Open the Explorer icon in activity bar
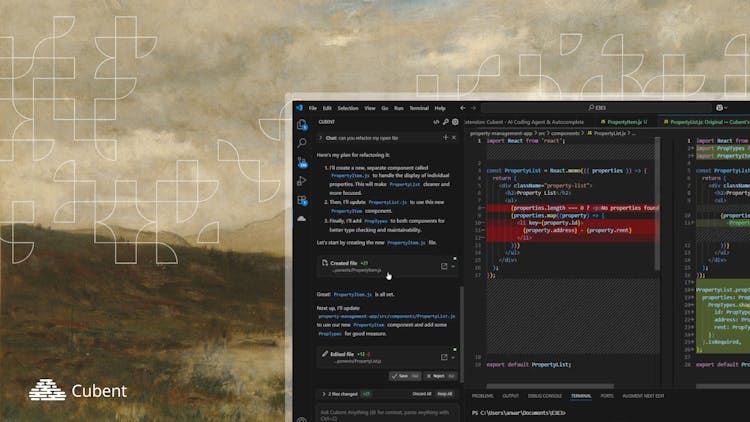This screenshot has width=750, height=422. (301, 124)
